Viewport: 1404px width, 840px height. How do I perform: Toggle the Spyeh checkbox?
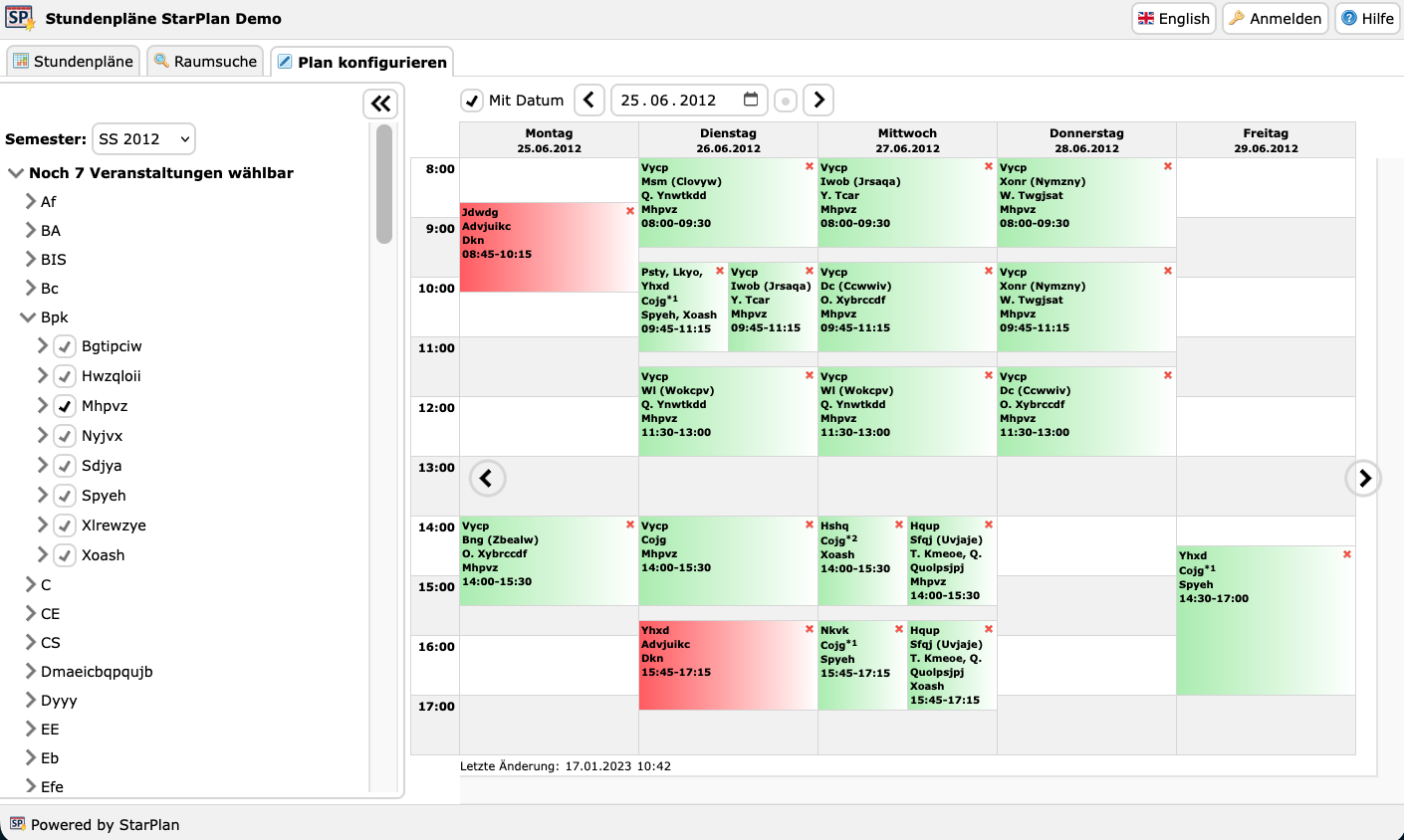coord(65,496)
